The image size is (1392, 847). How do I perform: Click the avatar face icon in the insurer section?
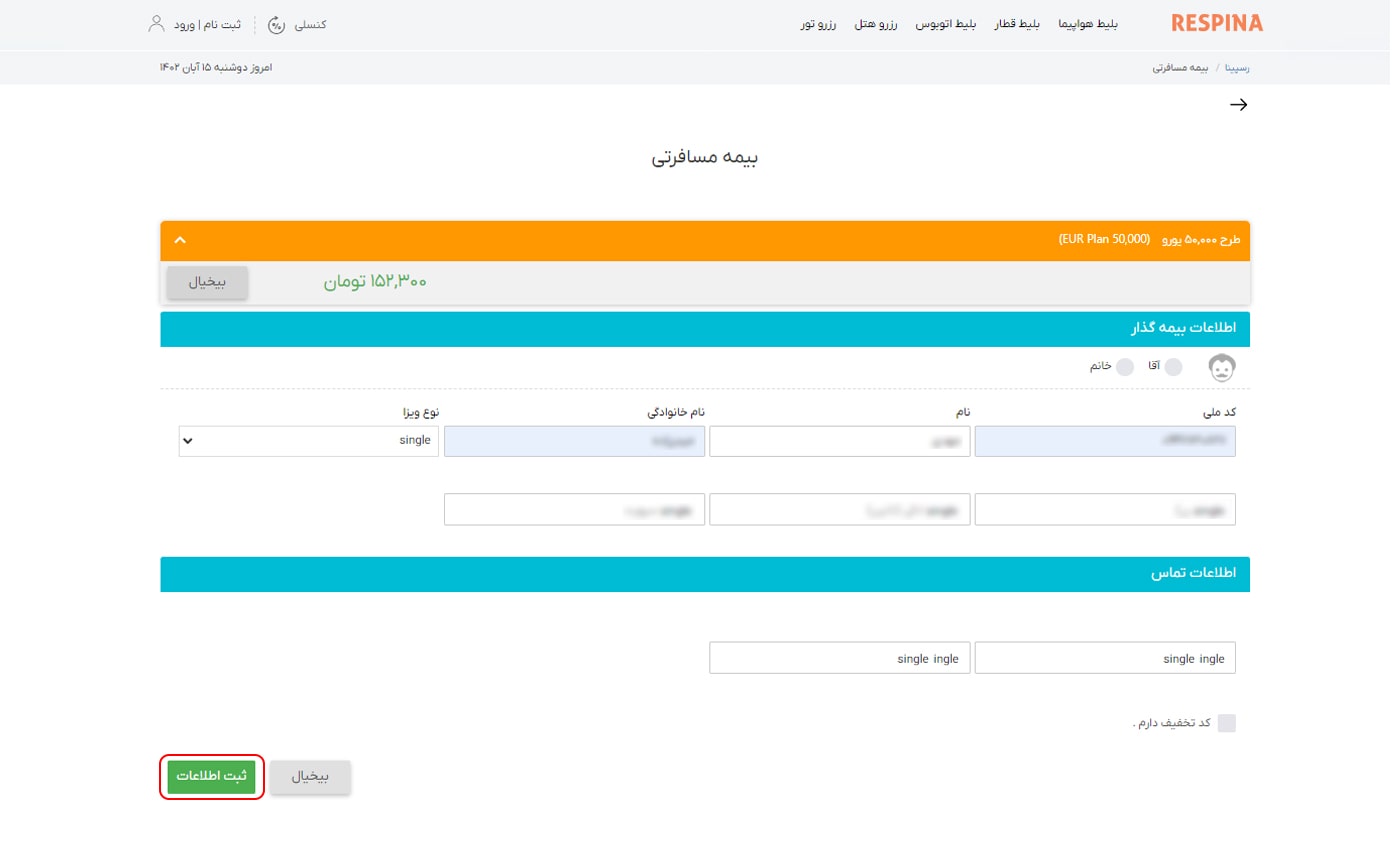tap(1222, 367)
